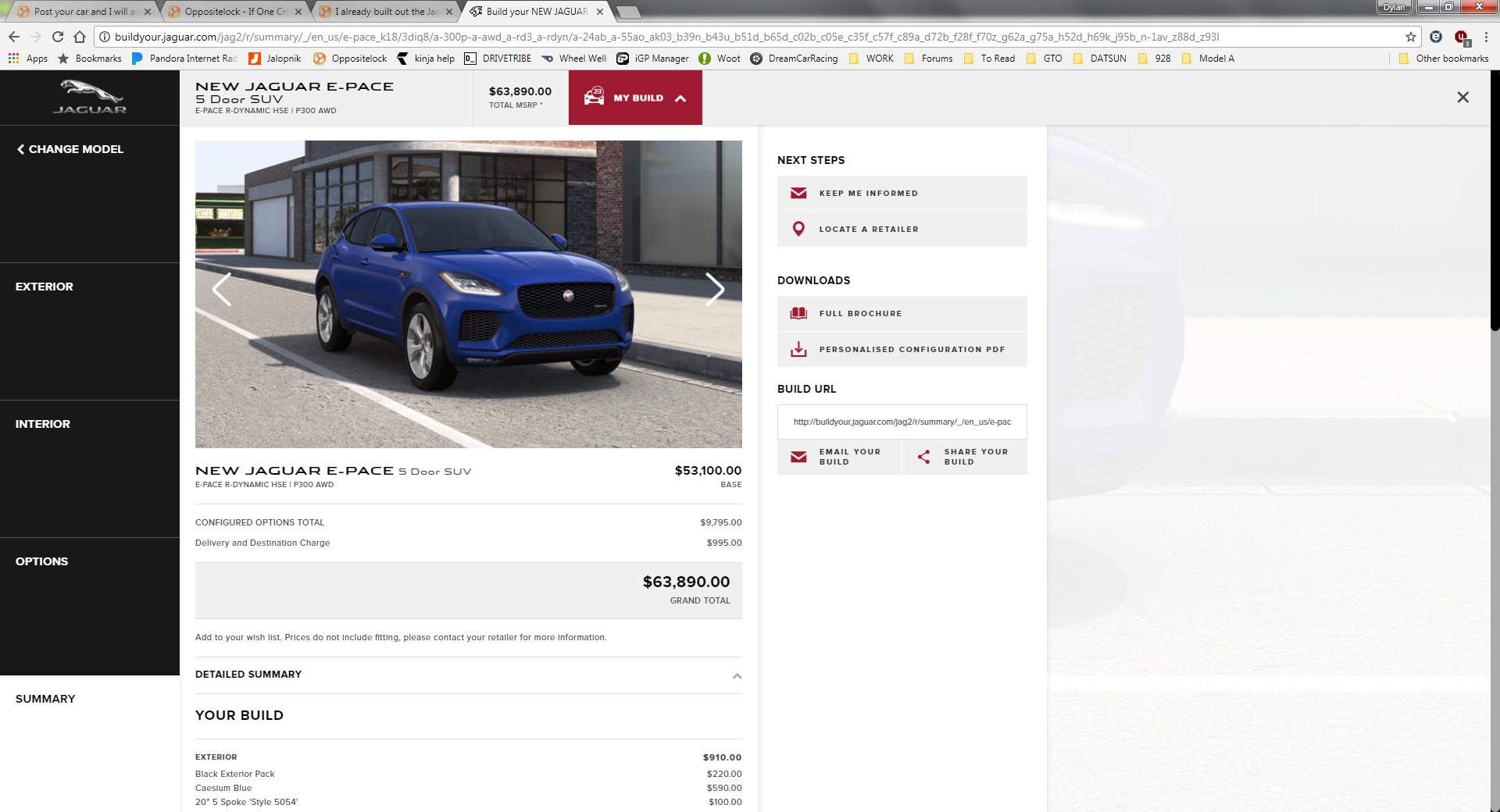The image size is (1500, 812).
Task: Collapse the Detailed Summary section
Action: (737, 675)
